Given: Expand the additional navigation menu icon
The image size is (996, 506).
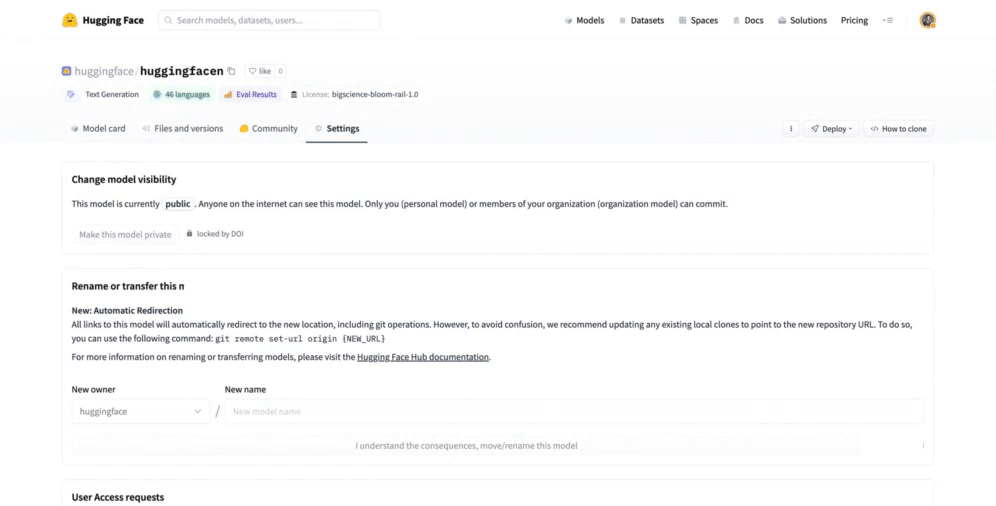Looking at the screenshot, I should [887, 20].
